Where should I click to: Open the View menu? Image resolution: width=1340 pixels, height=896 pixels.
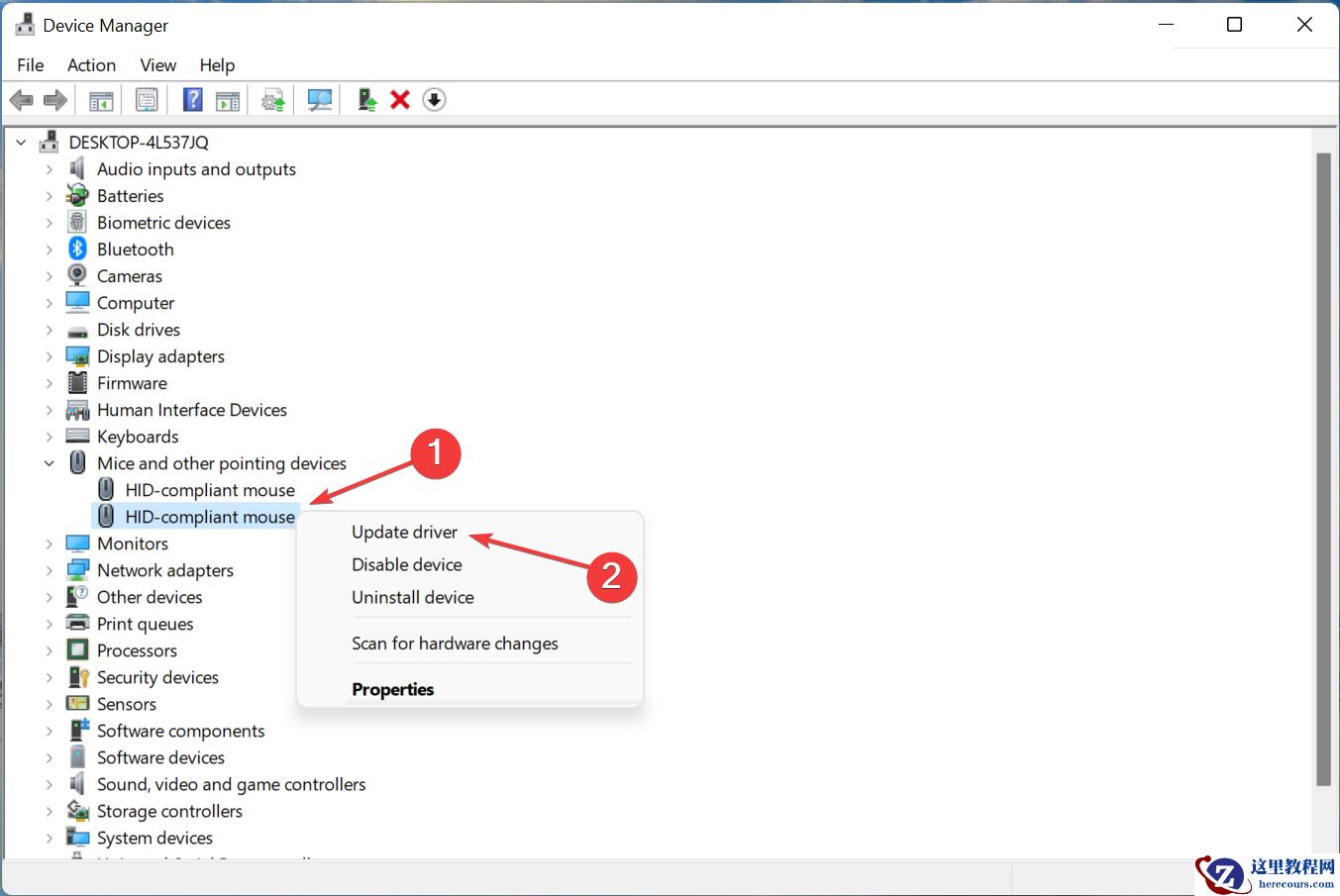tap(157, 65)
